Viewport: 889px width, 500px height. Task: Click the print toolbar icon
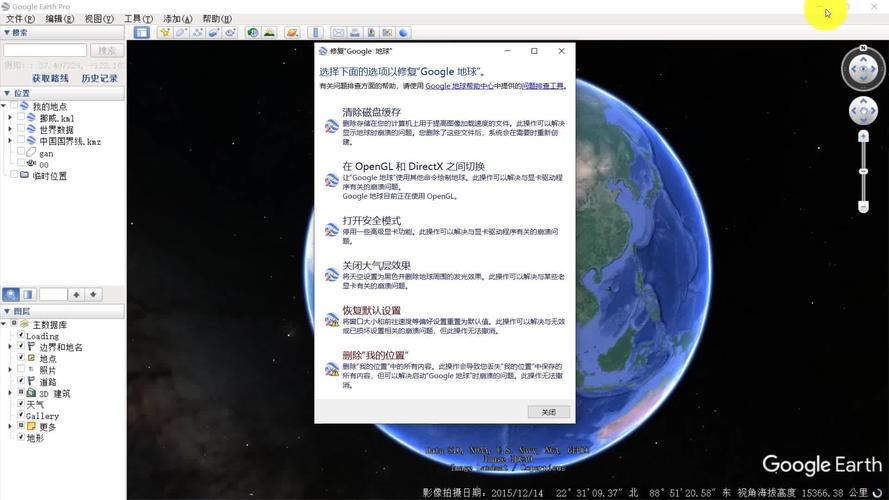(354, 32)
